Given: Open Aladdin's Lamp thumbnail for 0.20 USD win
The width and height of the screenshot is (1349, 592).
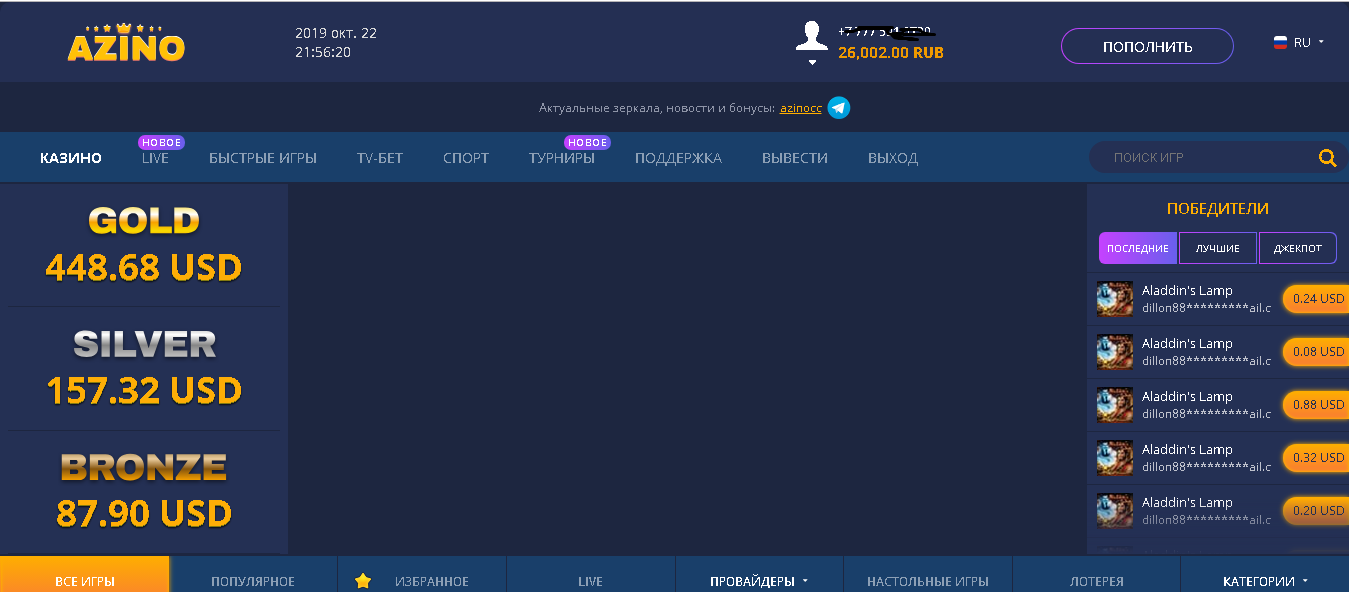Looking at the screenshot, I should pyautogui.click(x=1115, y=511).
